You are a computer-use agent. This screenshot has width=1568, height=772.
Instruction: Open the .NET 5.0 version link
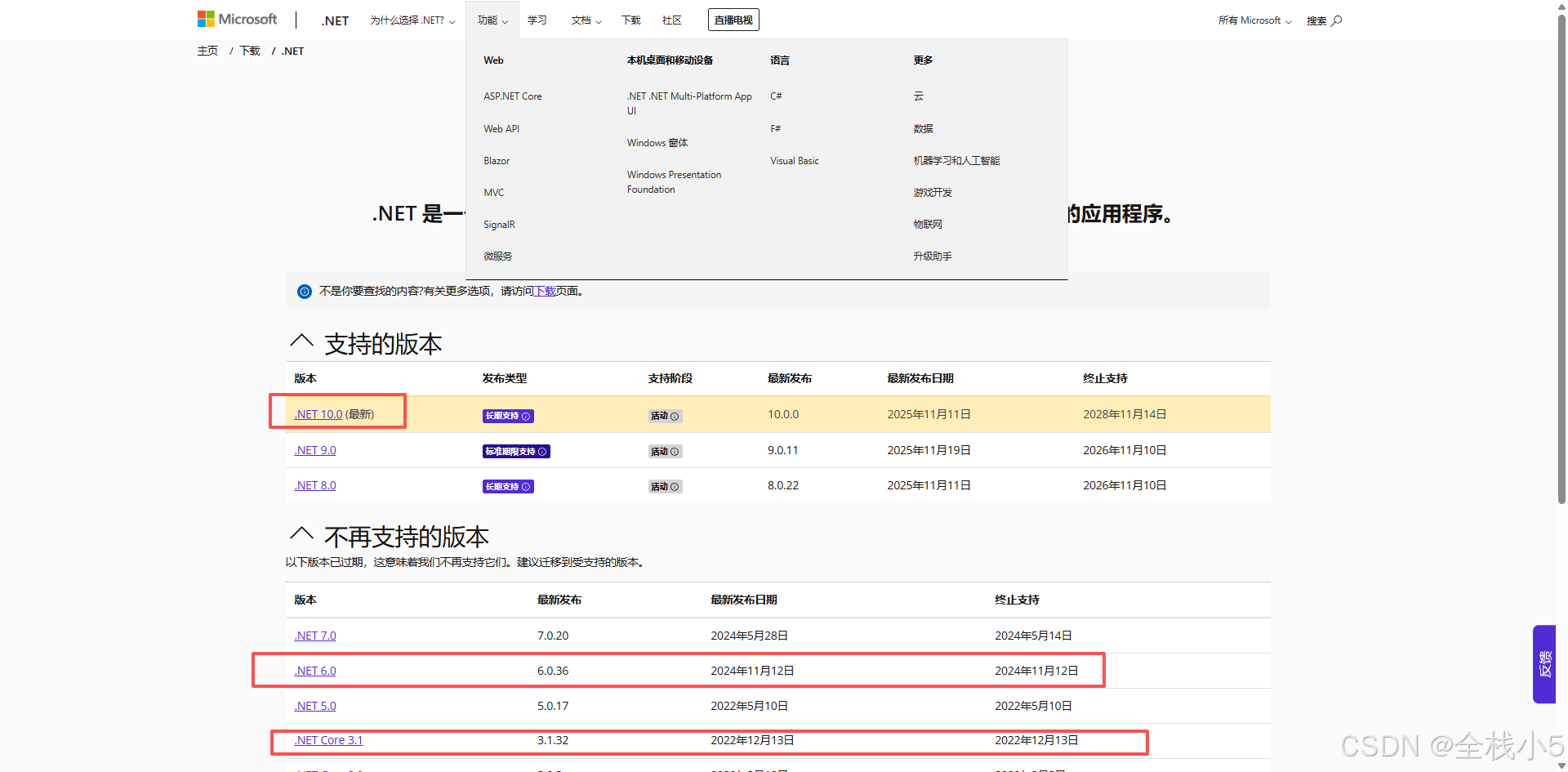click(x=315, y=707)
